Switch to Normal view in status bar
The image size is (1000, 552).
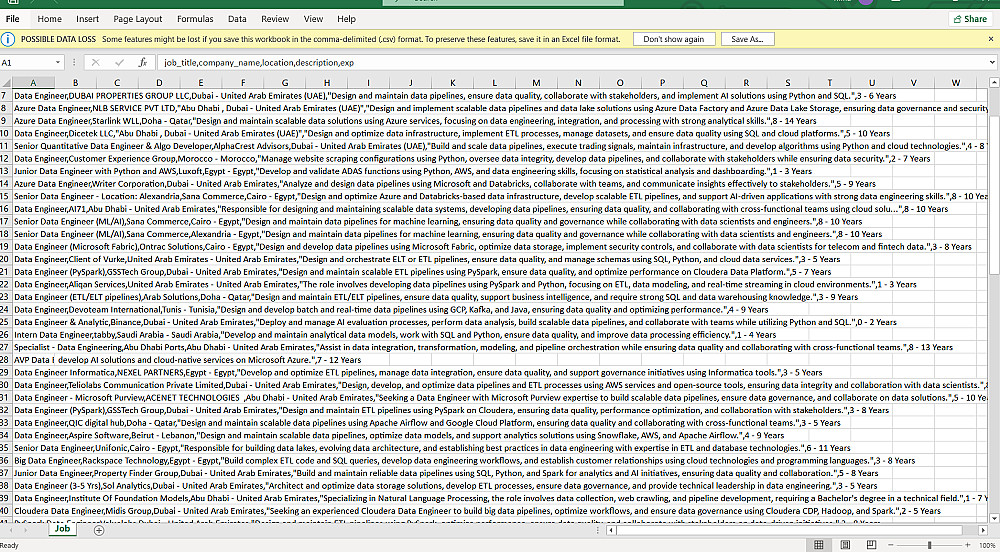click(x=819, y=545)
